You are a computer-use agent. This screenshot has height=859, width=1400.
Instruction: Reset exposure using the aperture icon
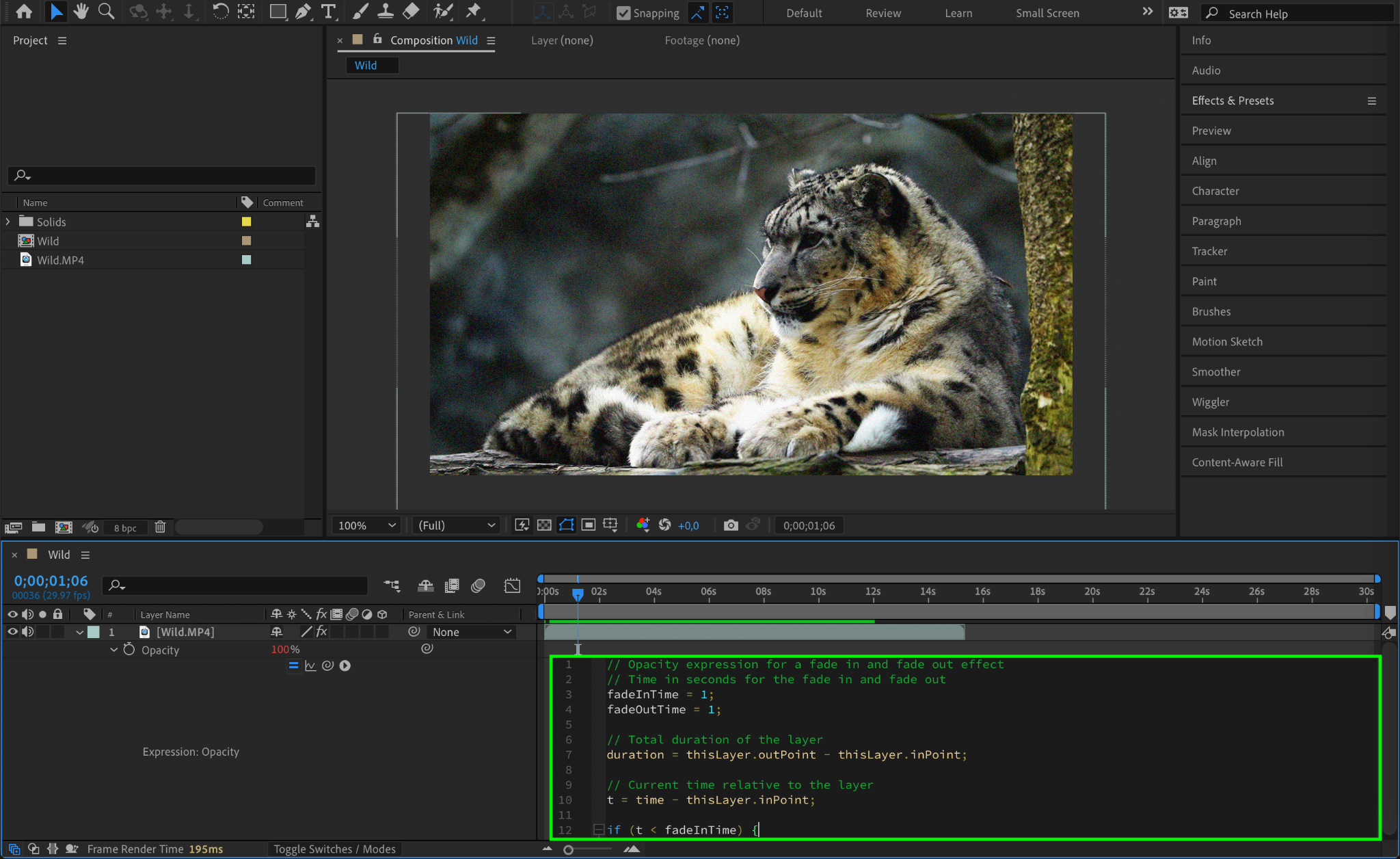pos(664,525)
